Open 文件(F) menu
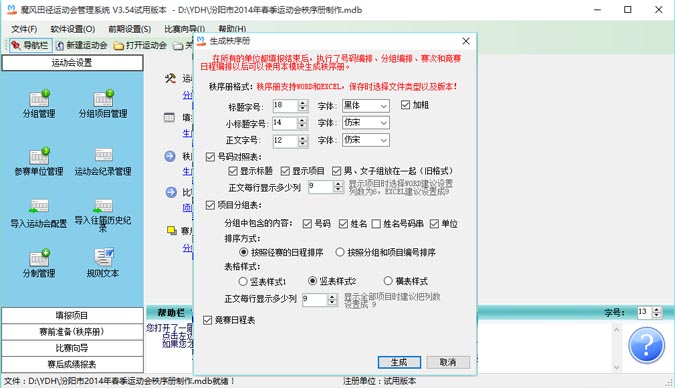675x388 pixels. pos(24,29)
